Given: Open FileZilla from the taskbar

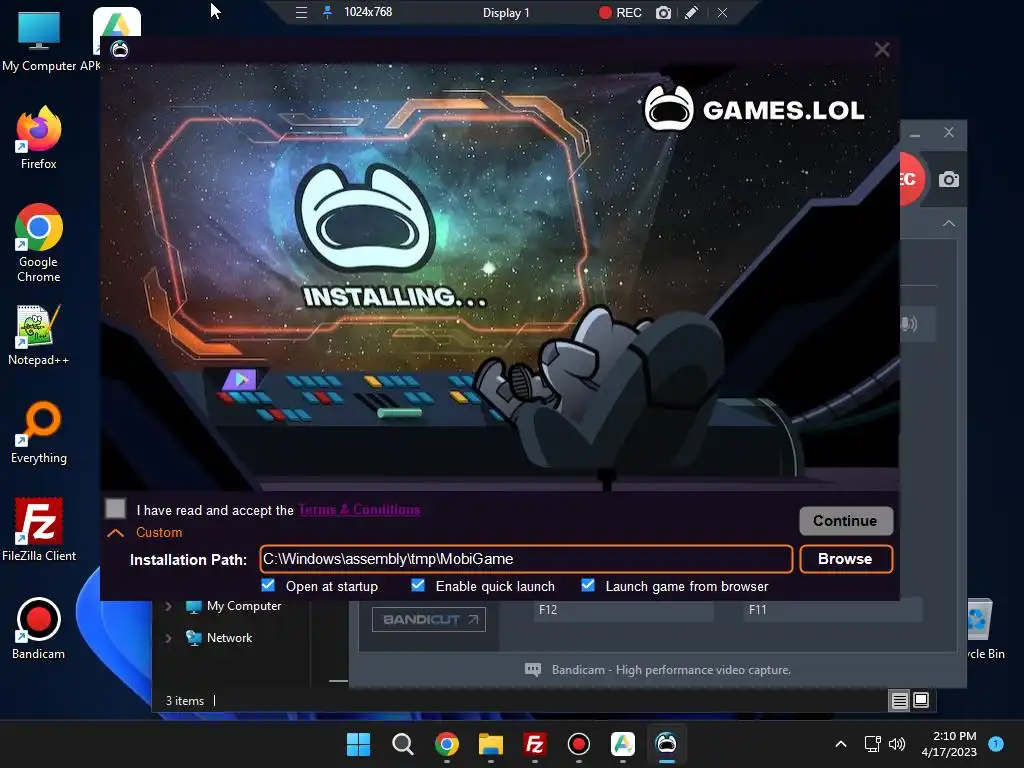Looking at the screenshot, I should pos(534,744).
